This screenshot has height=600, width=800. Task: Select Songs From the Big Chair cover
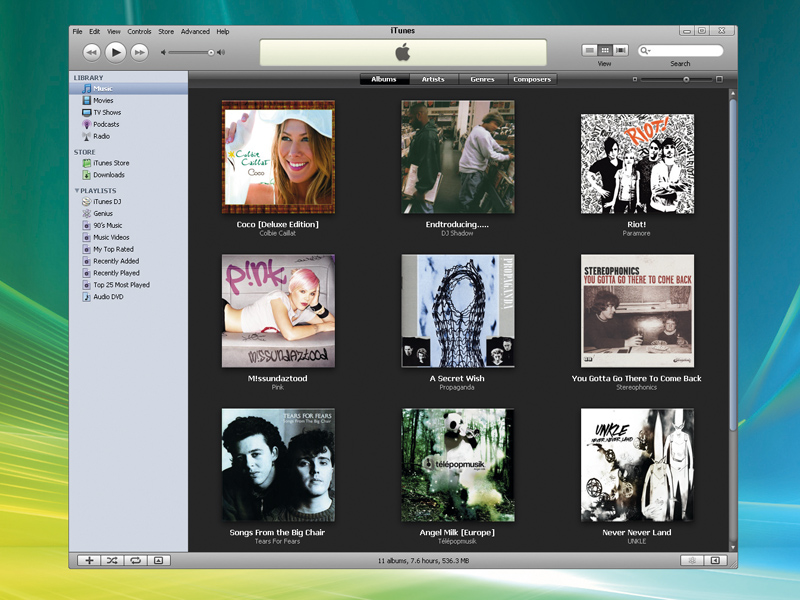(x=279, y=465)
